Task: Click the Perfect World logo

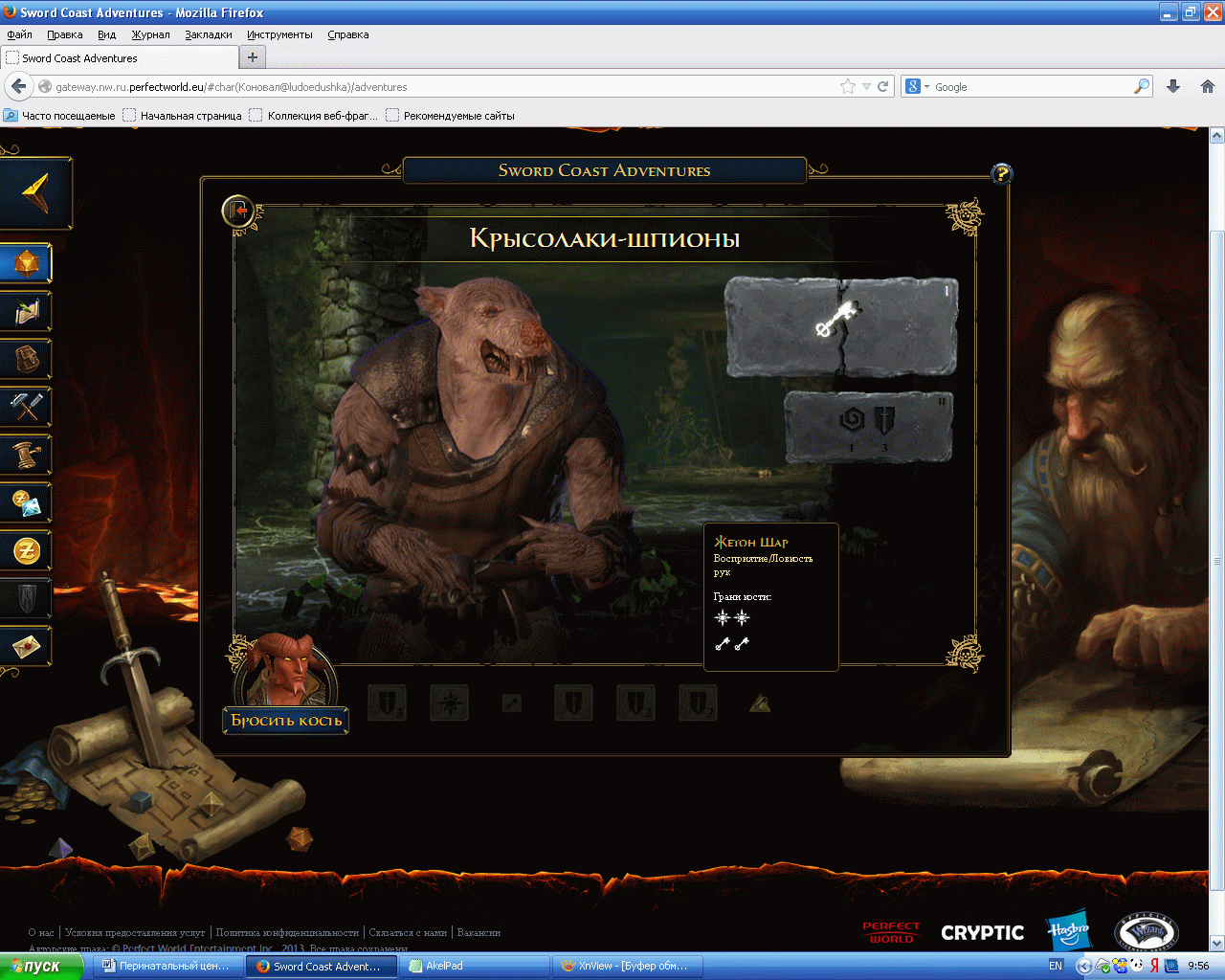Action: 891,932
